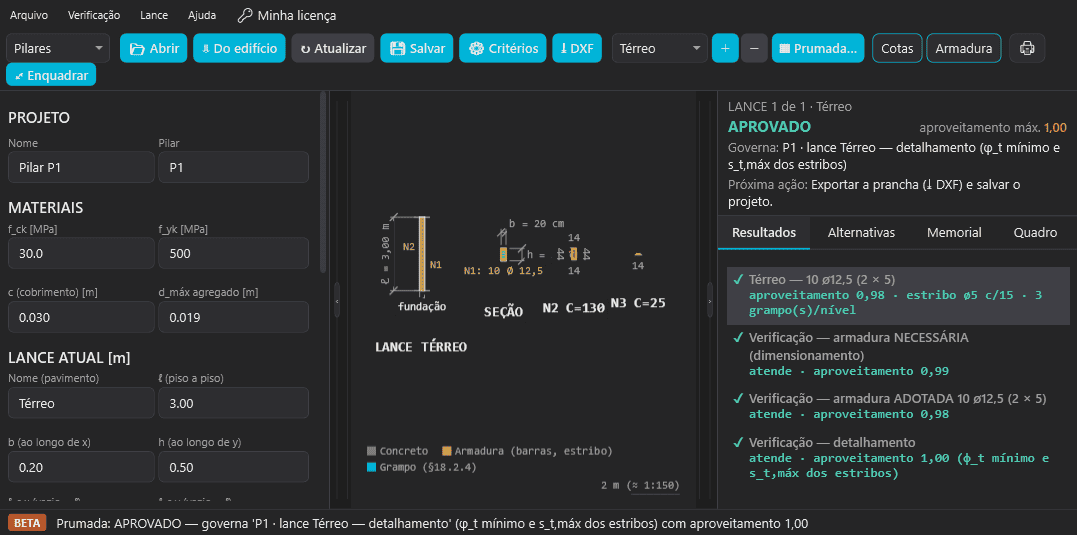Click Enquadrar fit-view button
The height and width of the screenshot is (535, 1077).
point(51,75)
